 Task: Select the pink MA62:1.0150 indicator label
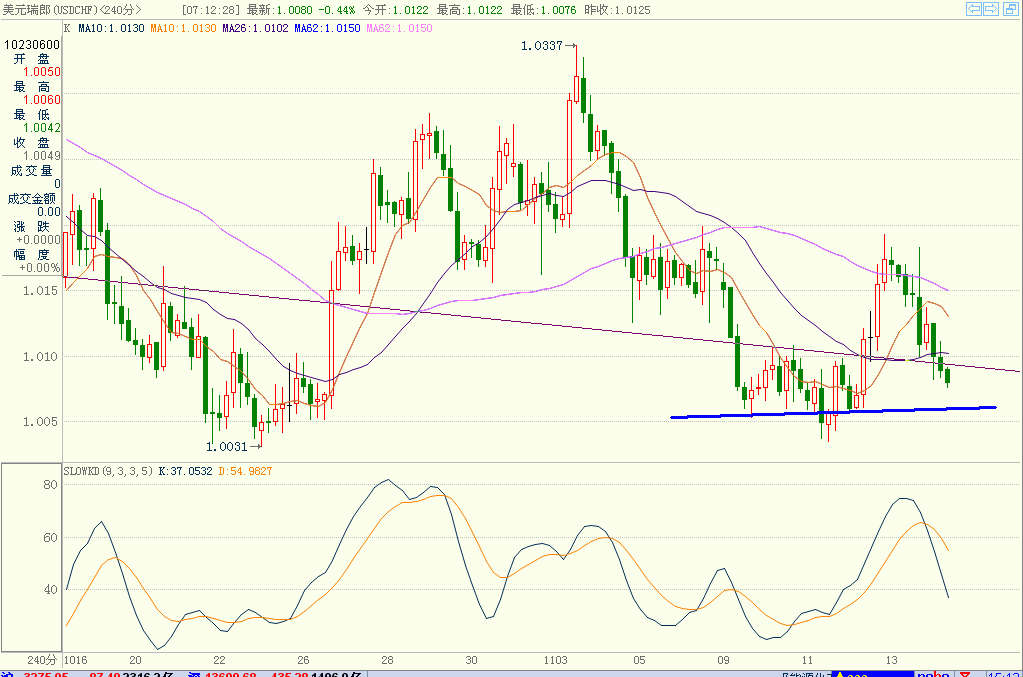pyautogui.click(x=399, y=28)
